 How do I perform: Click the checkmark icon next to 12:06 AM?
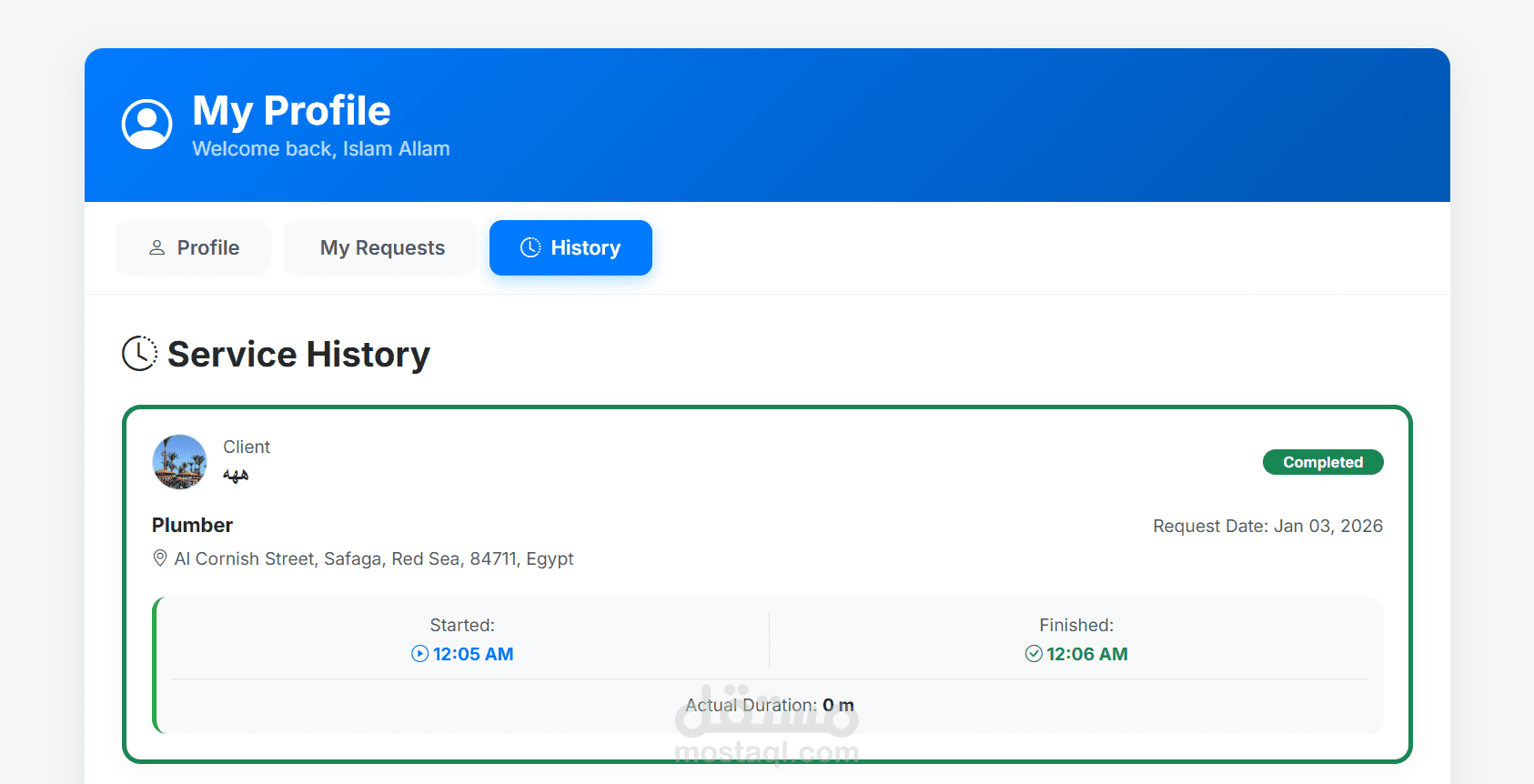point(1034,654)
